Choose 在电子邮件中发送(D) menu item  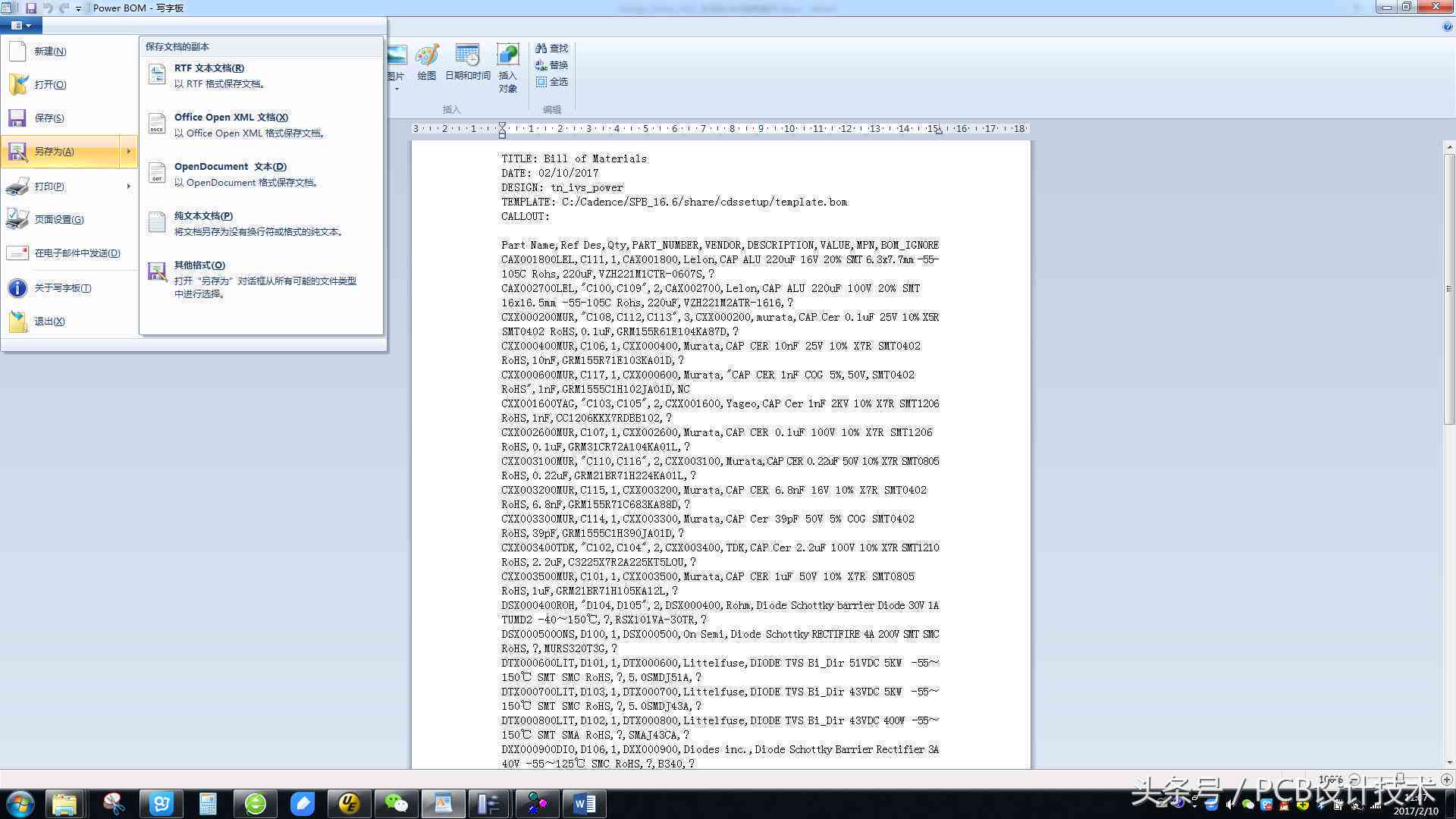coord(68,253)
